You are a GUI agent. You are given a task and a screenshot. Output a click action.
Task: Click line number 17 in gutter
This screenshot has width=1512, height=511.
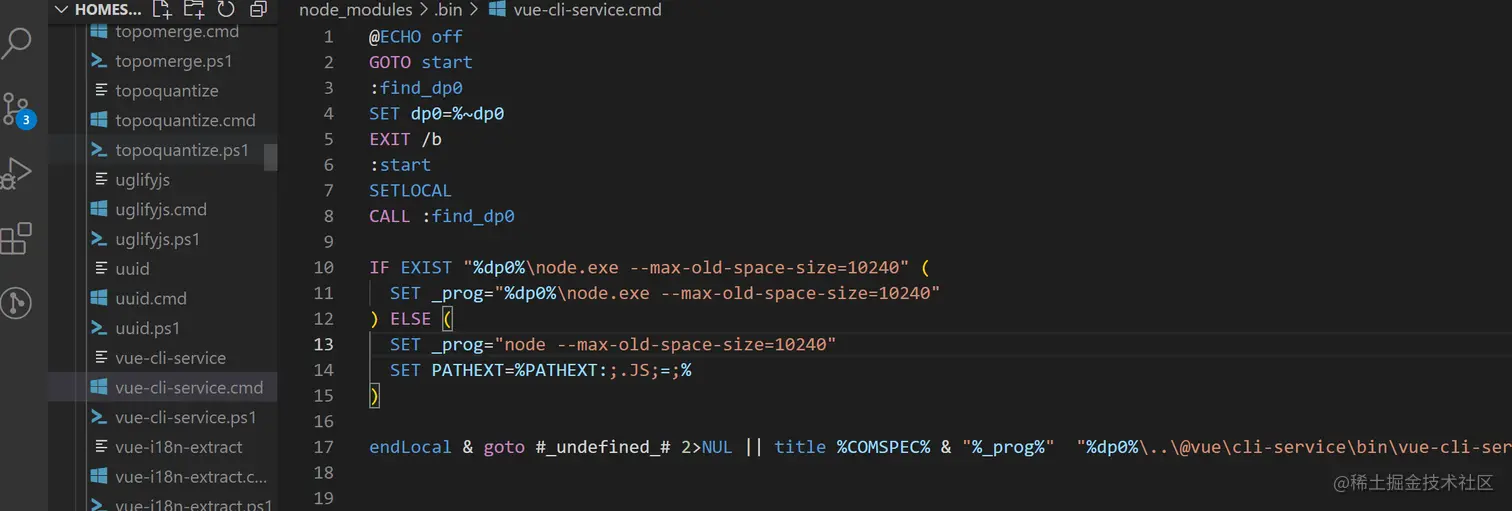323,447
